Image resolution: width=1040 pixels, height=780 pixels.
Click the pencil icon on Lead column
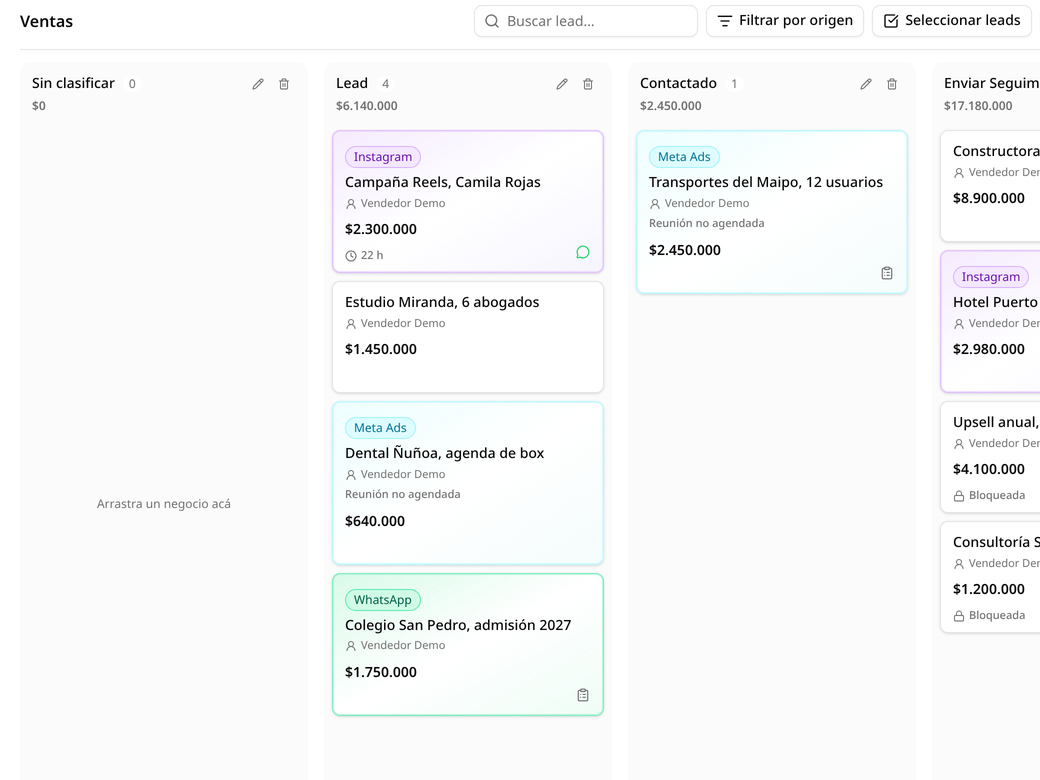[562, 84]
